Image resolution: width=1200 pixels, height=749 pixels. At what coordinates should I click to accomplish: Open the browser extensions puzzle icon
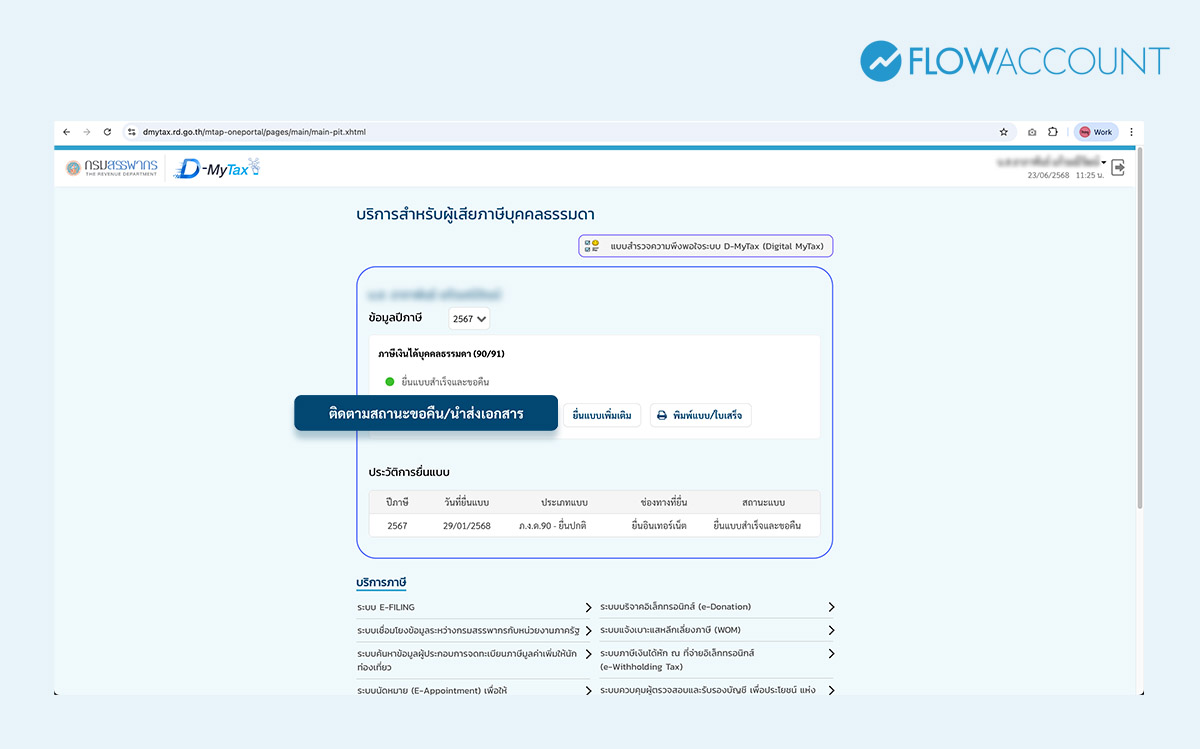pyautogui.click(x=1053, y=132)
